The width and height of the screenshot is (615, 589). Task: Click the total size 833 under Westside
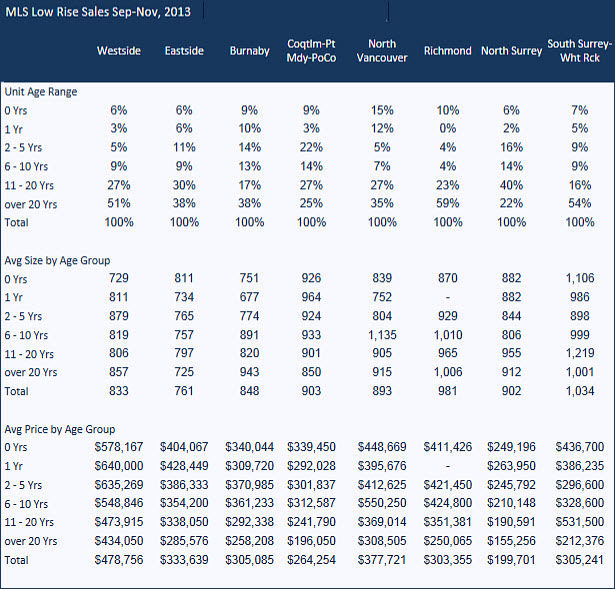click(x=119, y=391)
